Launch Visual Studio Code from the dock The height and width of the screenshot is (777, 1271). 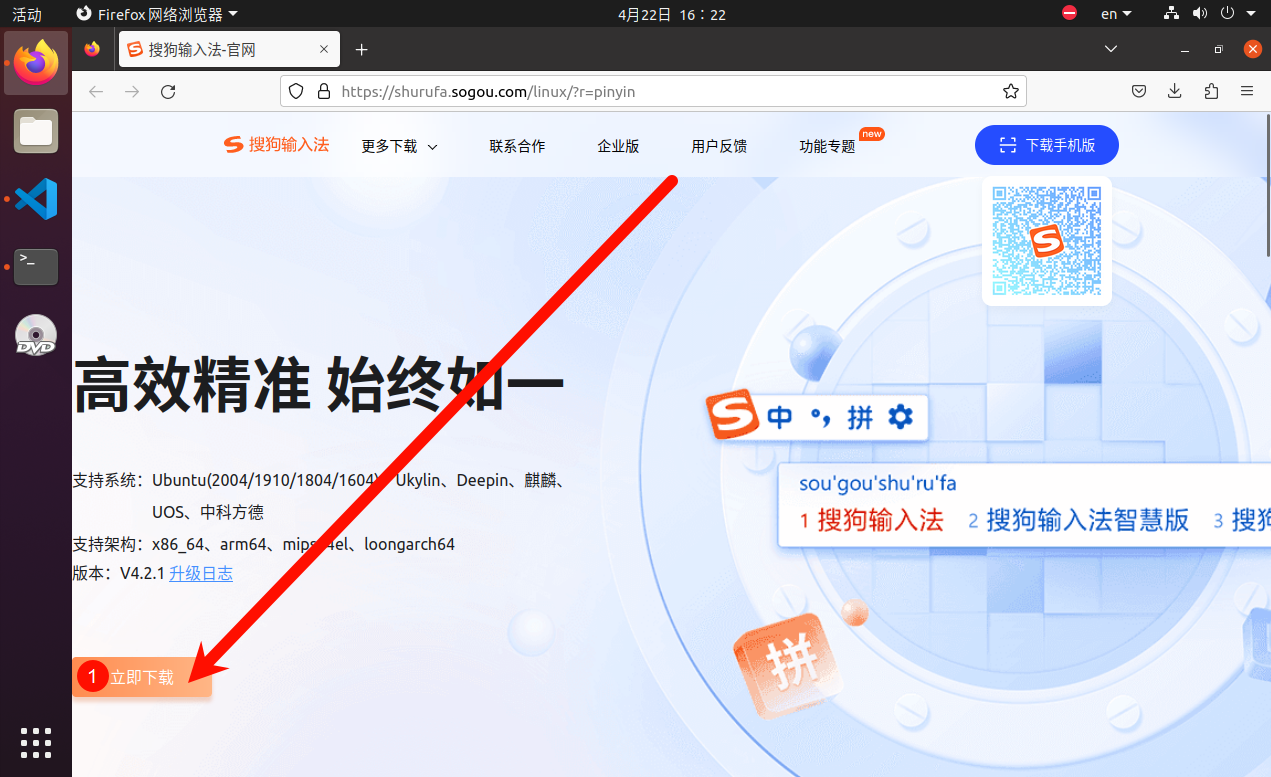point(36,199)
